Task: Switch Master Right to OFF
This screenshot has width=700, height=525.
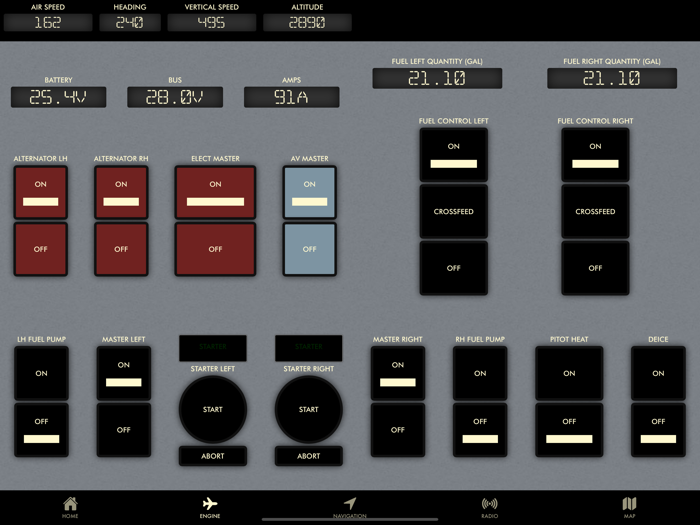Action: tap(398, 430)
